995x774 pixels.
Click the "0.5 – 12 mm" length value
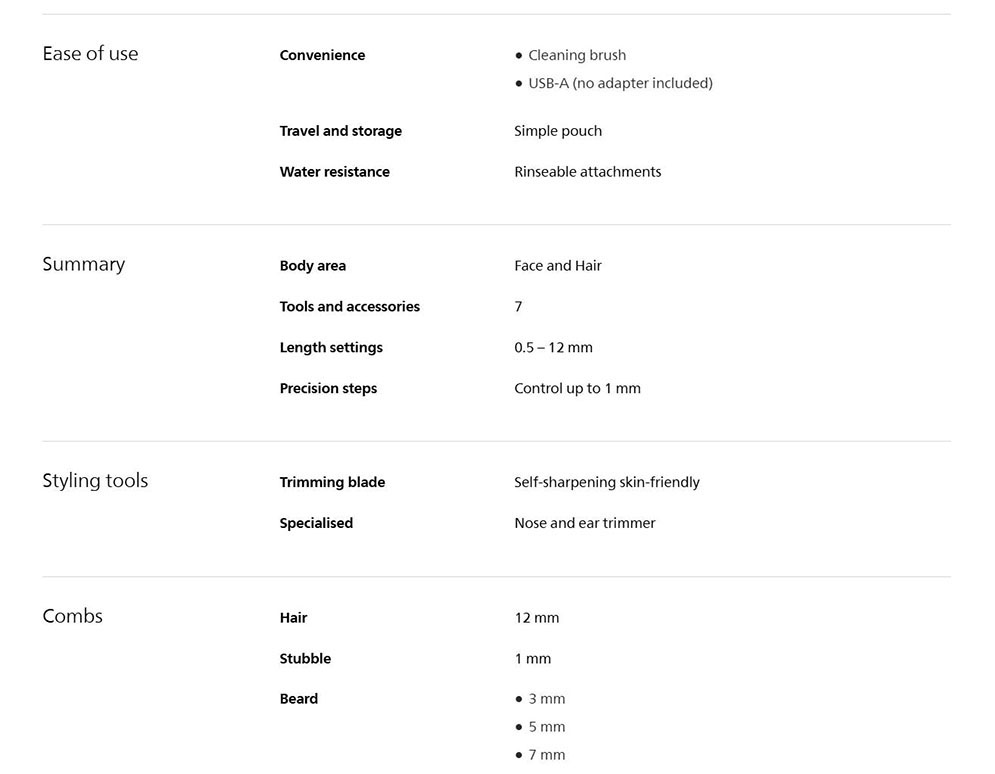click(553, 348)
